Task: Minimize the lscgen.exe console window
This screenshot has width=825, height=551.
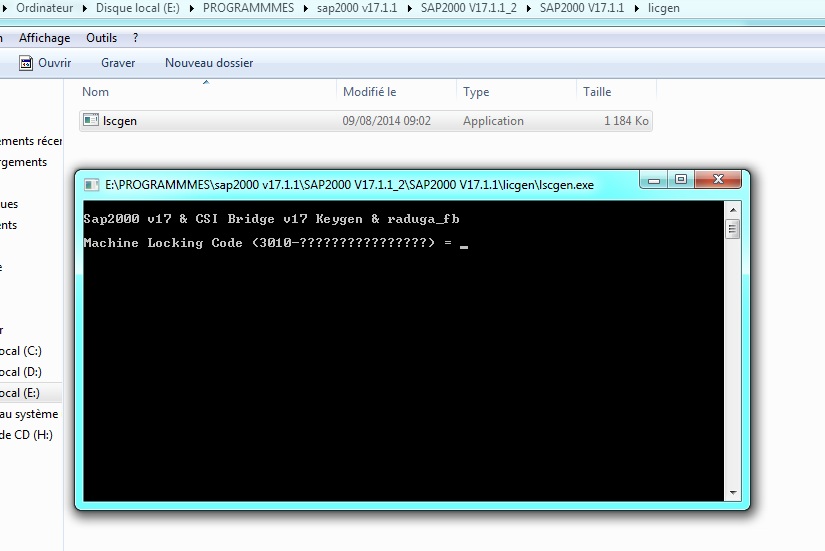Action: click(x=654, y=180)
